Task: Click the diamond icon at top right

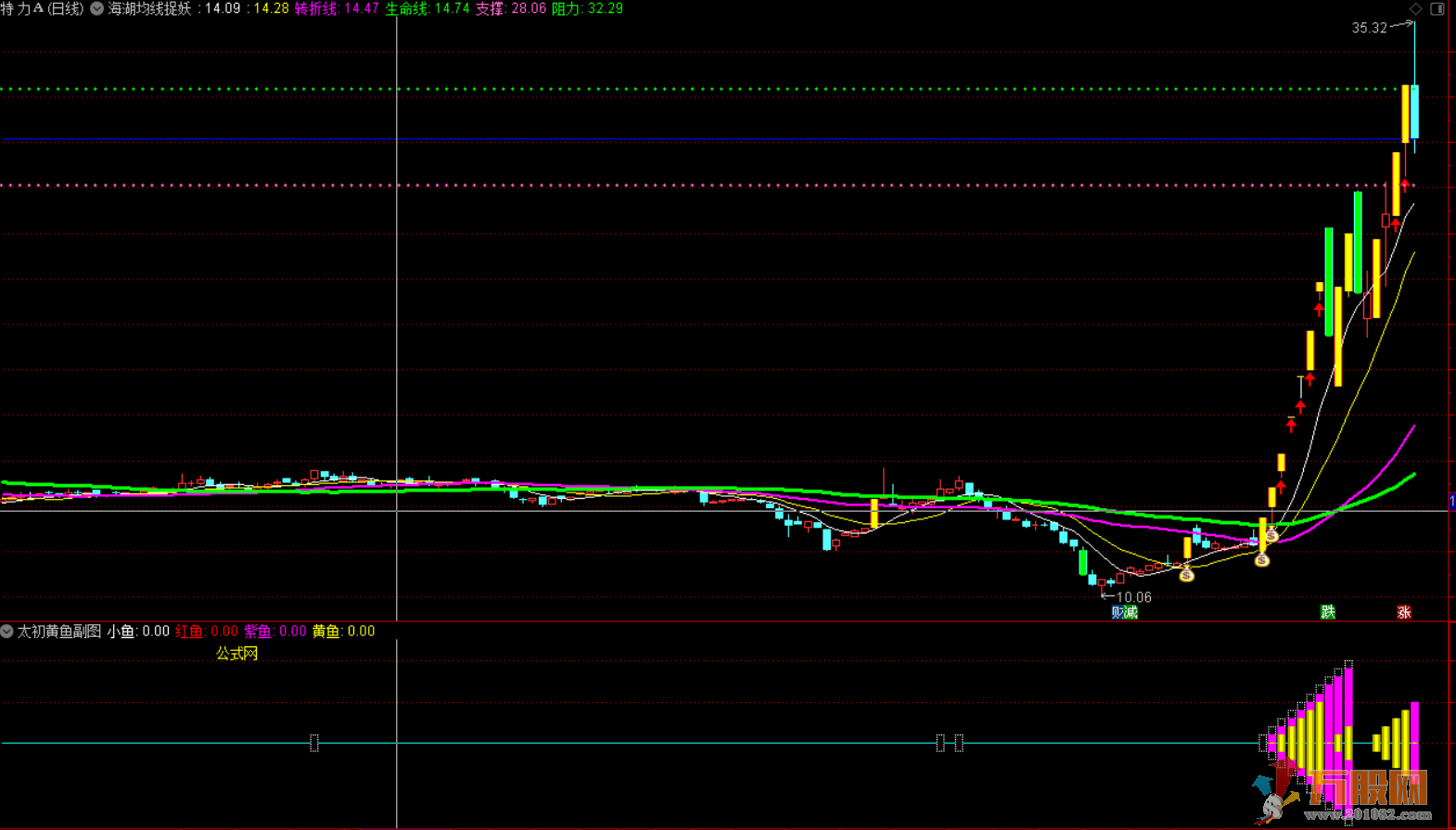Action: pos(1416,8)
